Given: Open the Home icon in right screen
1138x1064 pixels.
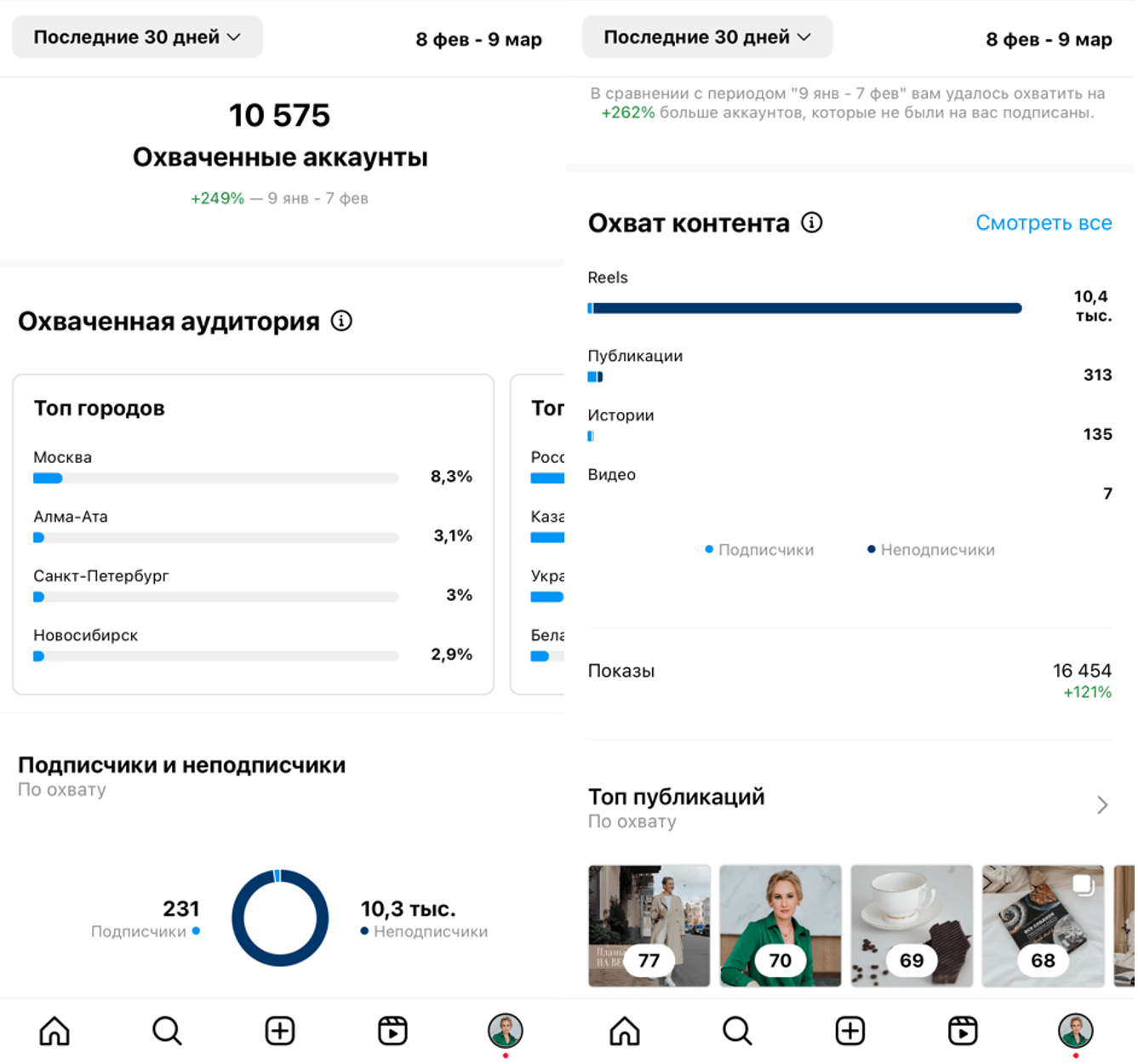Looking at the screenshot, I should click(625, 1031).
